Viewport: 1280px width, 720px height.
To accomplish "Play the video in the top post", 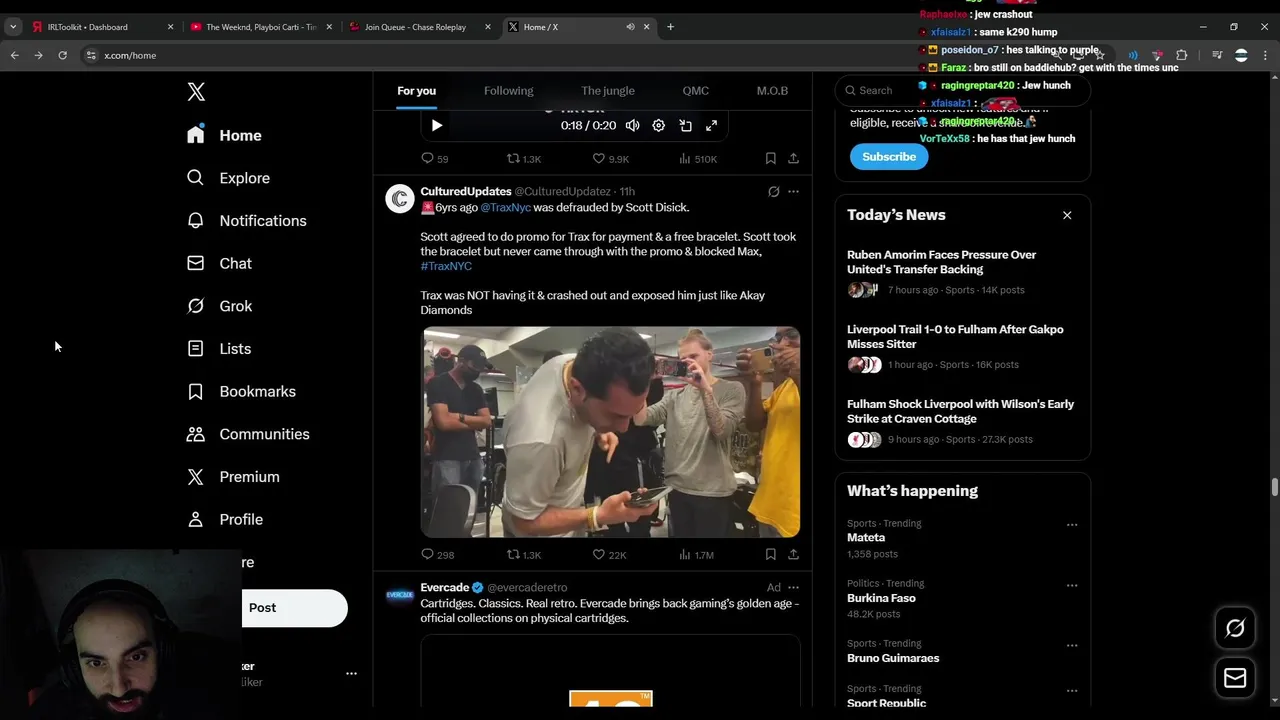I will pos(436,125).
